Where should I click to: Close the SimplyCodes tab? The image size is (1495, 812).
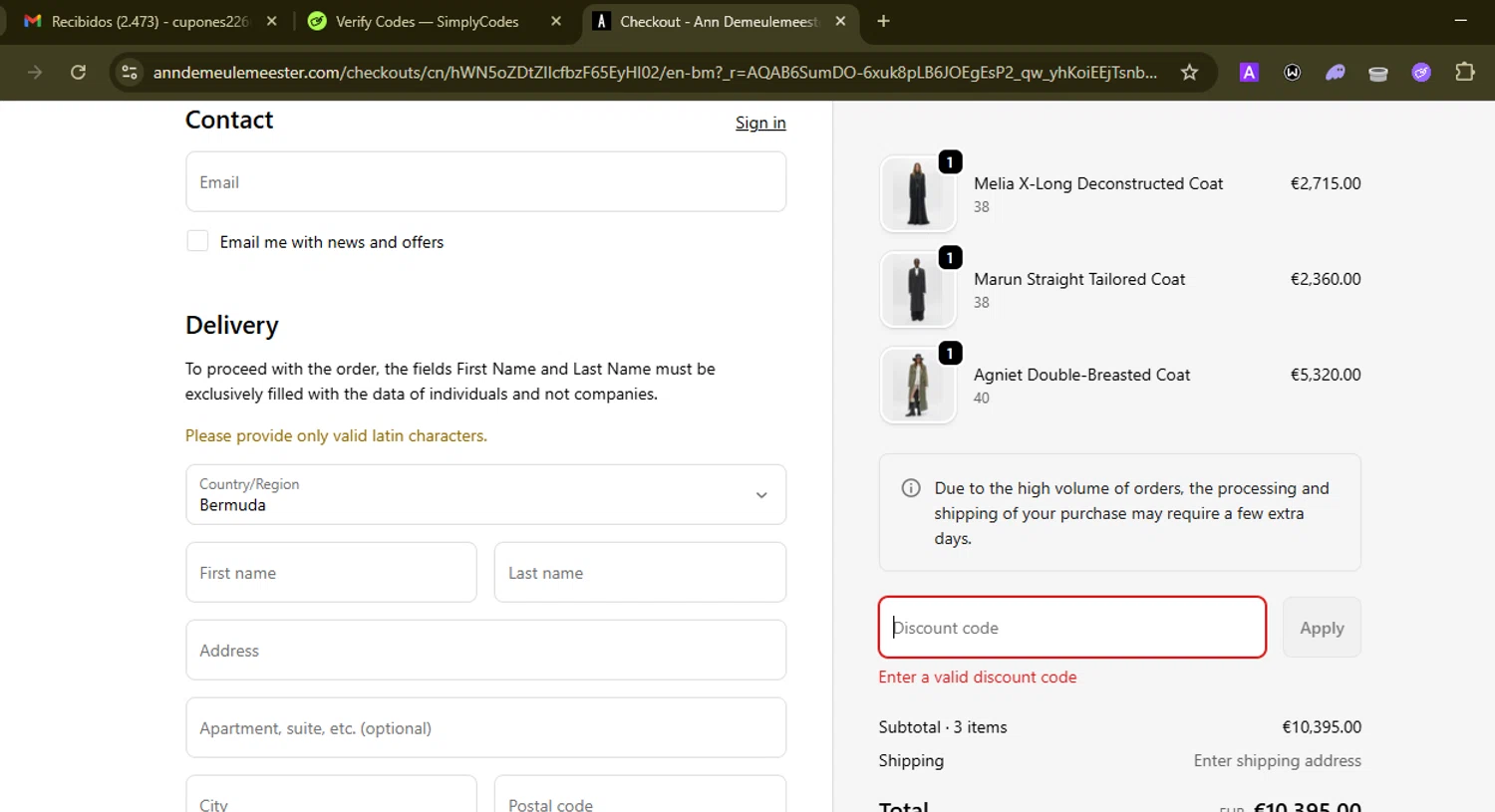pos(556,21)
